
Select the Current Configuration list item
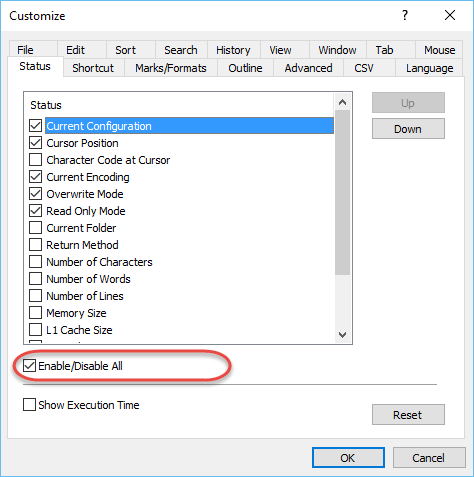pos(189,126)
